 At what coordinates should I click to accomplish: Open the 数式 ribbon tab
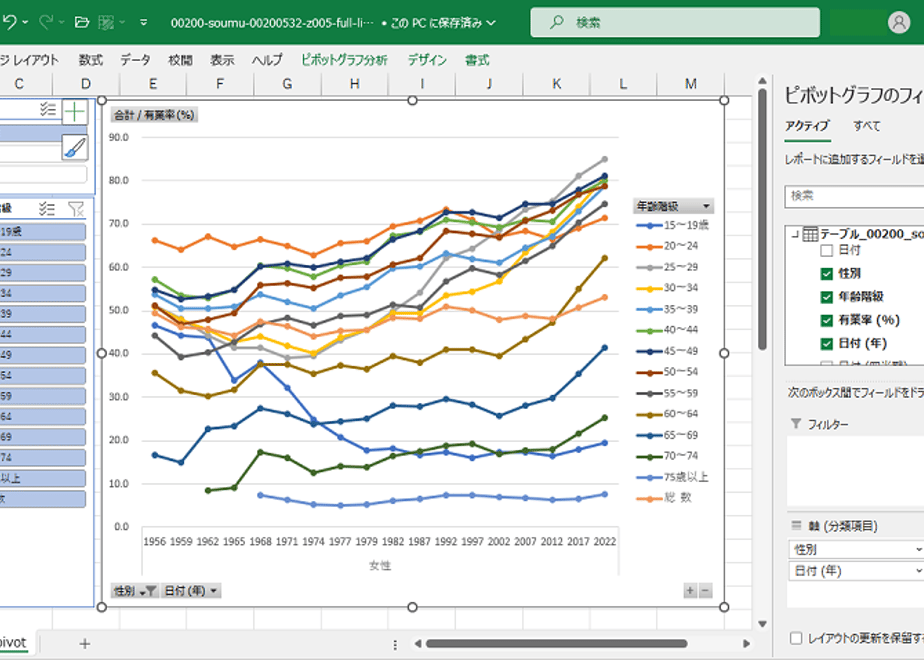tap(91, 60)
